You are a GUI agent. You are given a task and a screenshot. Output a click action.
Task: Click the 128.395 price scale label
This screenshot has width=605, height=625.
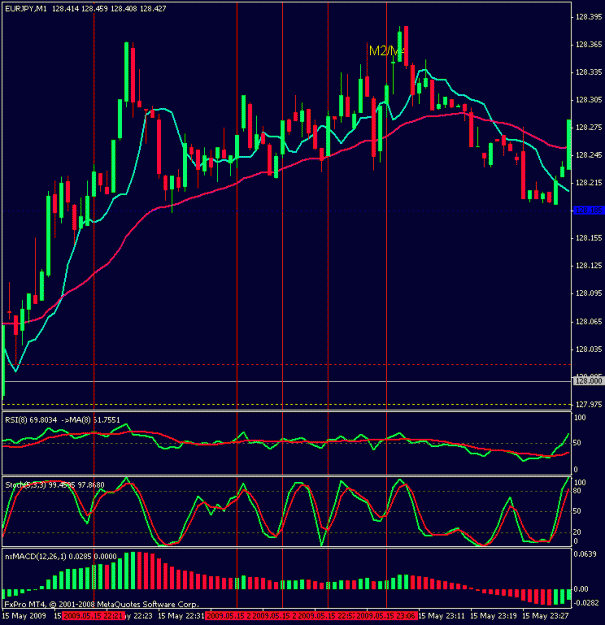click(588, 17)
